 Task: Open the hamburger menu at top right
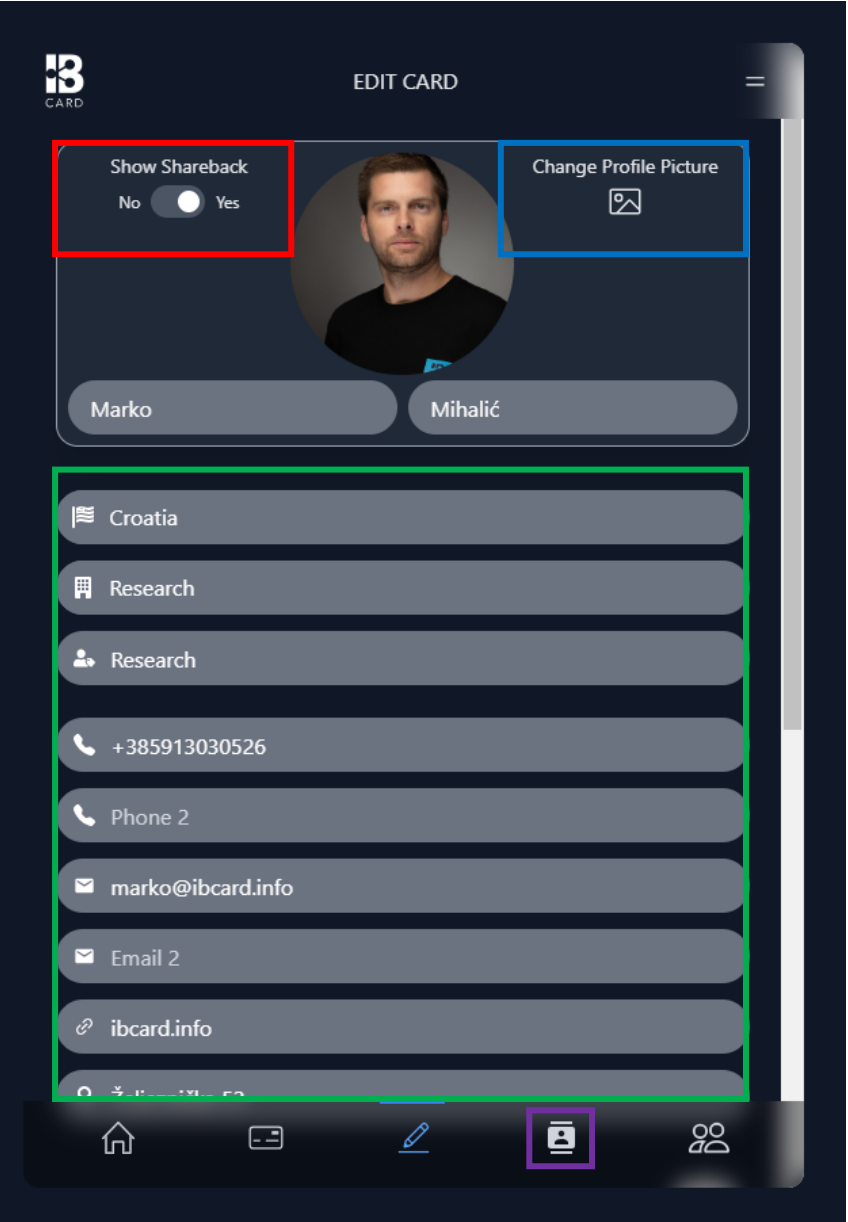click(x=755, y=81)
